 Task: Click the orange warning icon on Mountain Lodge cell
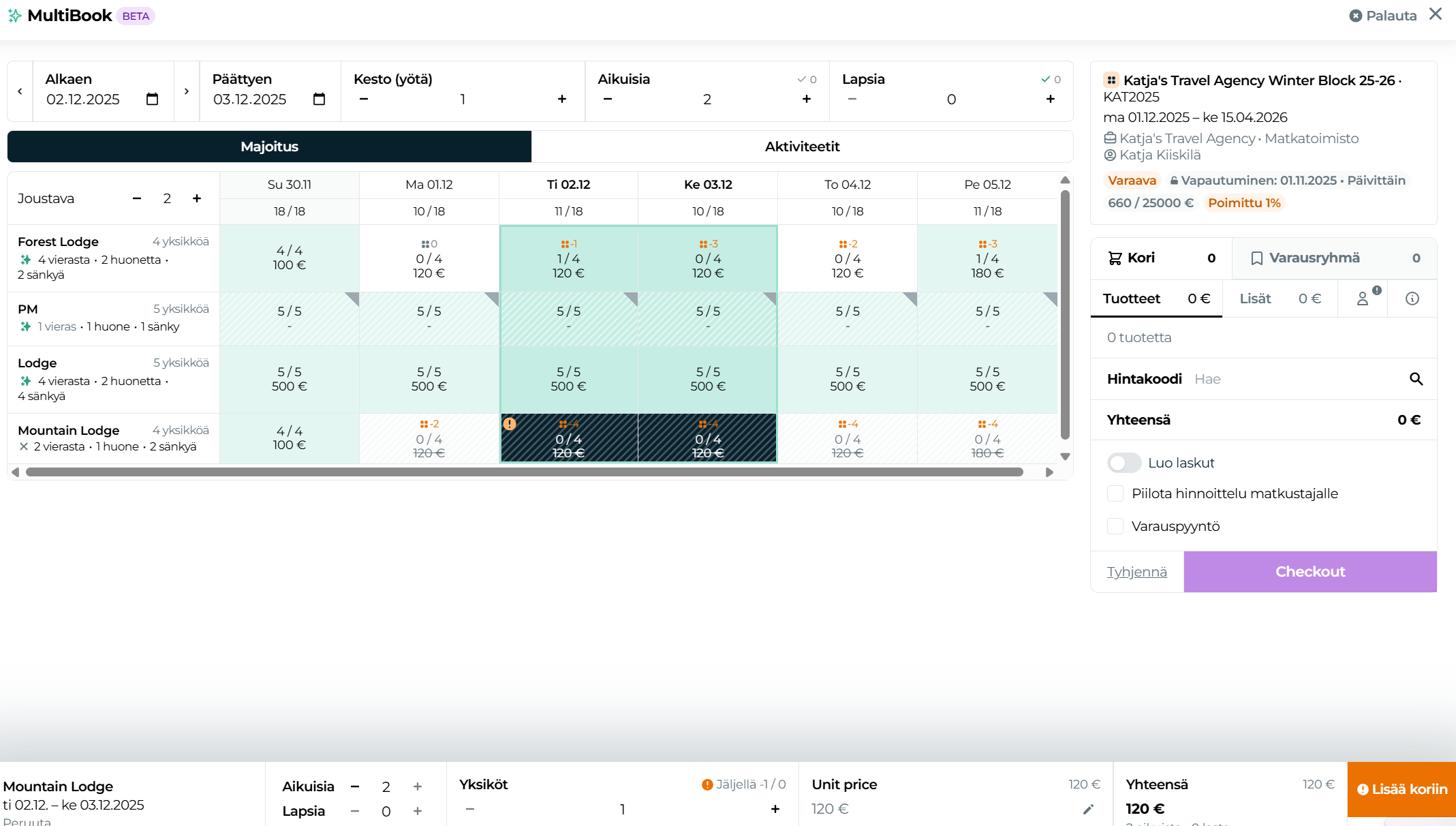tap(510, 424)
